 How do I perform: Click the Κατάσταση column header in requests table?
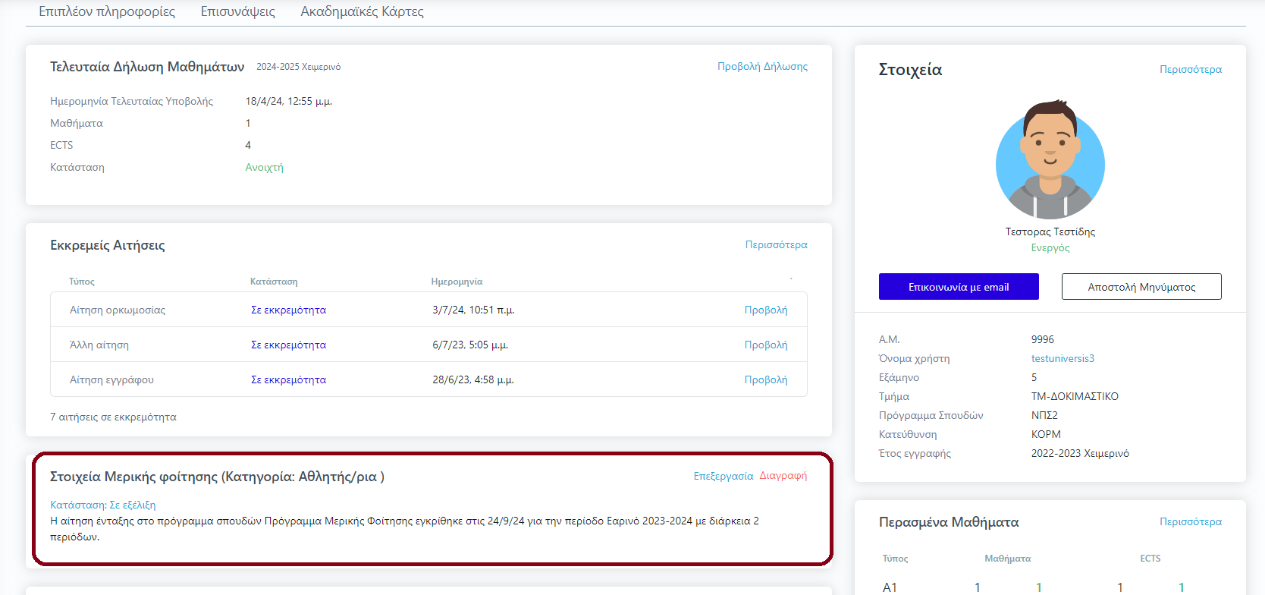coord(274,282)
